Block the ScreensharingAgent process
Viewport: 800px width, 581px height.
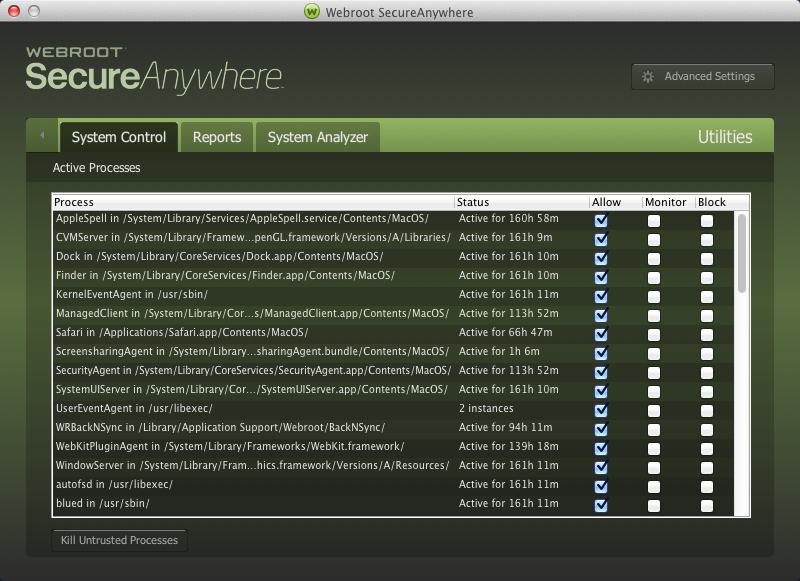pos(707,353)
